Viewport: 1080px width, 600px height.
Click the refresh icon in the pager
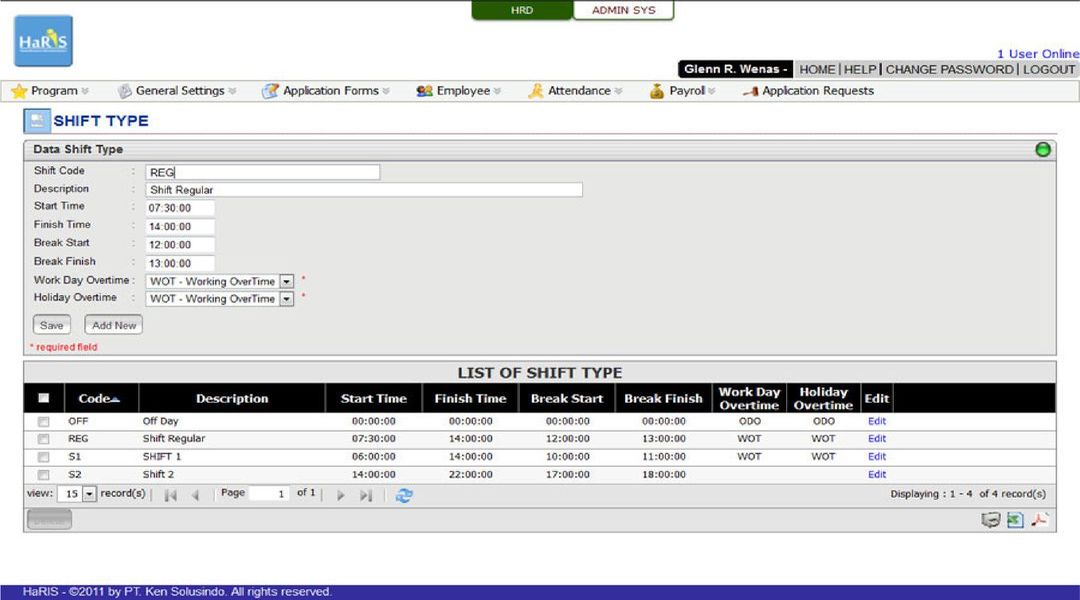(404, 495)
